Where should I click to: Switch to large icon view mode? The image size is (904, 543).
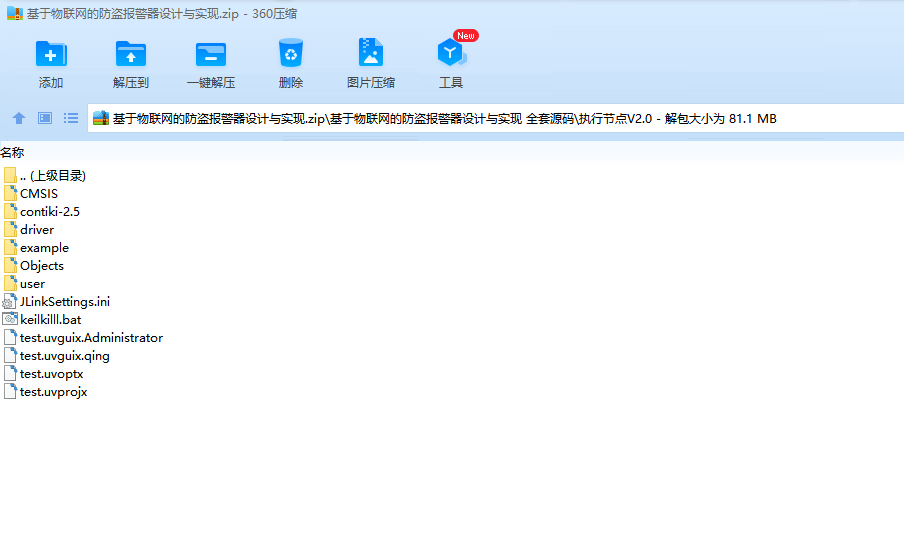45,118
